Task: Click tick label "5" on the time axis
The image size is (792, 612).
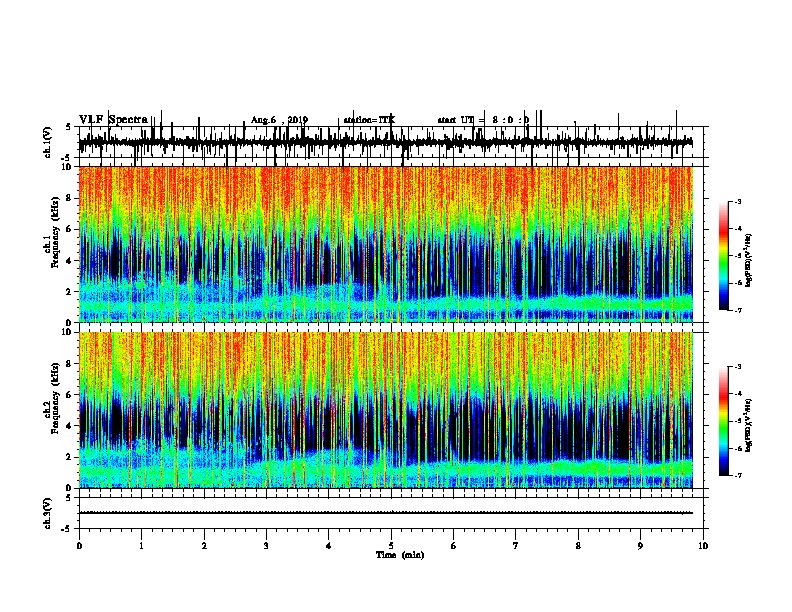Action: pyautogui.click(x=391, y=546)
